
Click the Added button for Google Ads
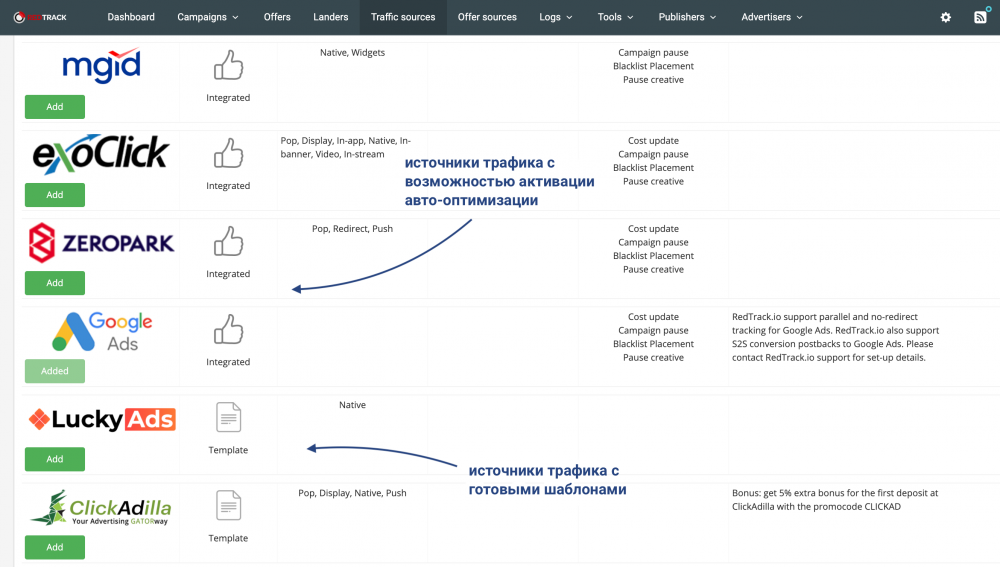[55, 371]
